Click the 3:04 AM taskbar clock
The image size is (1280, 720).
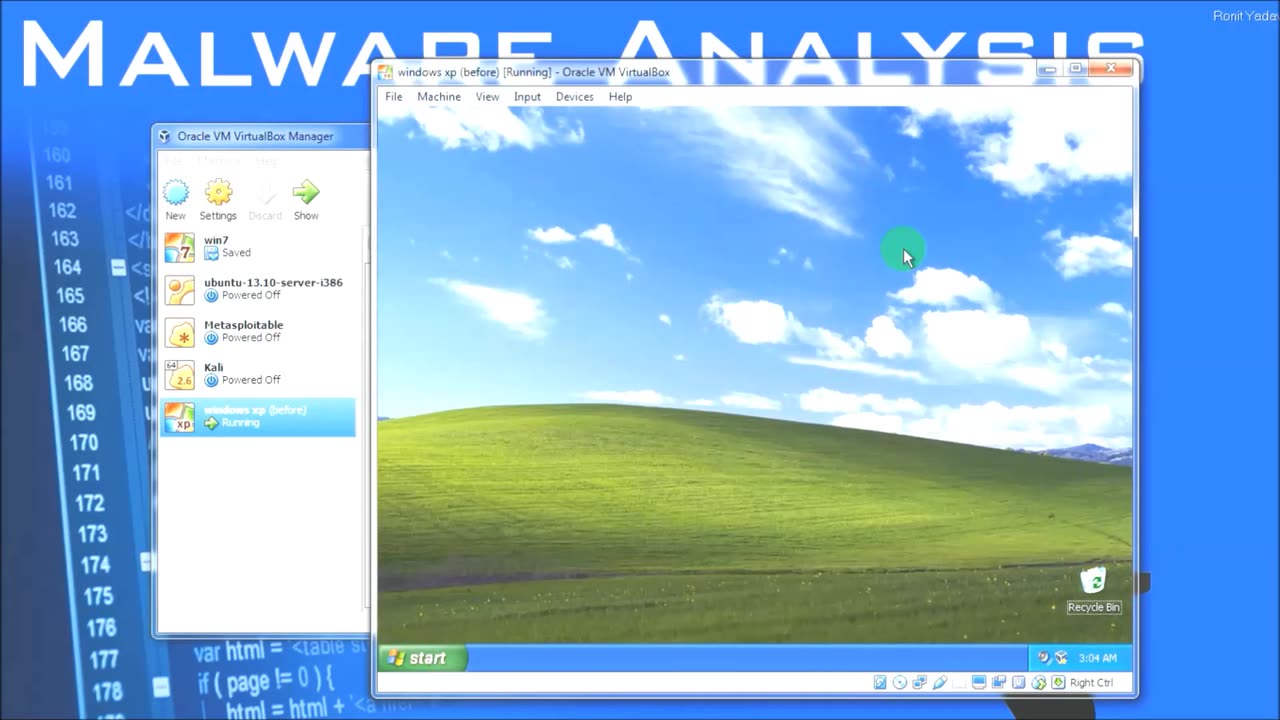pos(1097,658)
